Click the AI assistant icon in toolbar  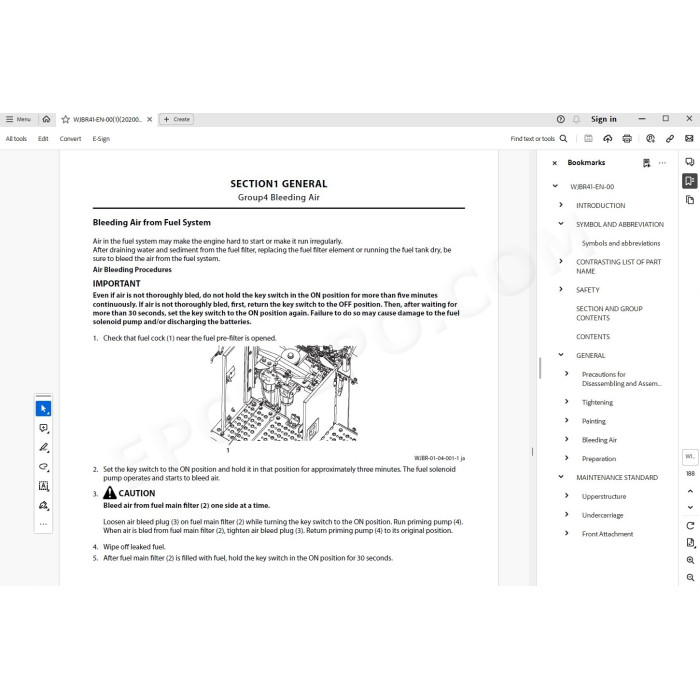point(650,139)
